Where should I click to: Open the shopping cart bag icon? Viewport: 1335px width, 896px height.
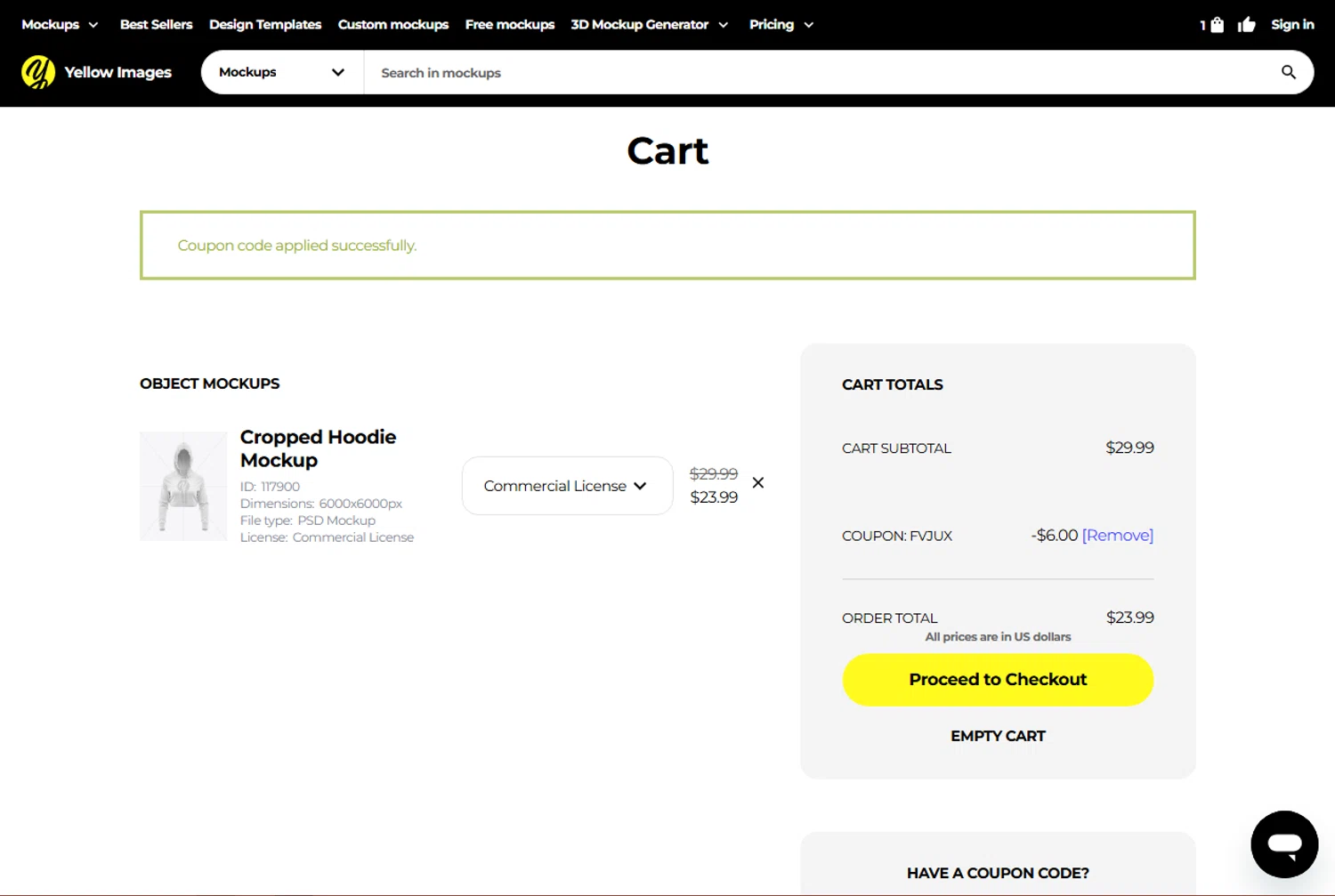[1217, 25]
